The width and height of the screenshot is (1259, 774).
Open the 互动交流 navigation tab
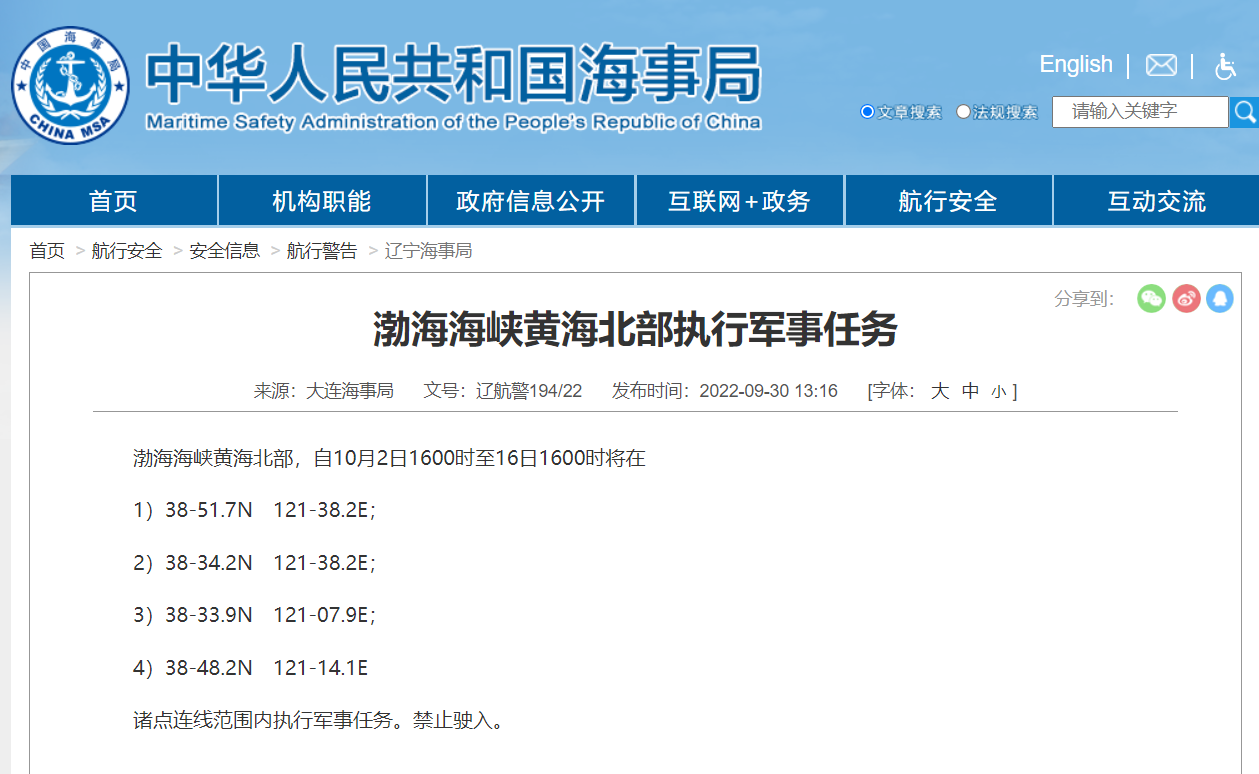1156,201
